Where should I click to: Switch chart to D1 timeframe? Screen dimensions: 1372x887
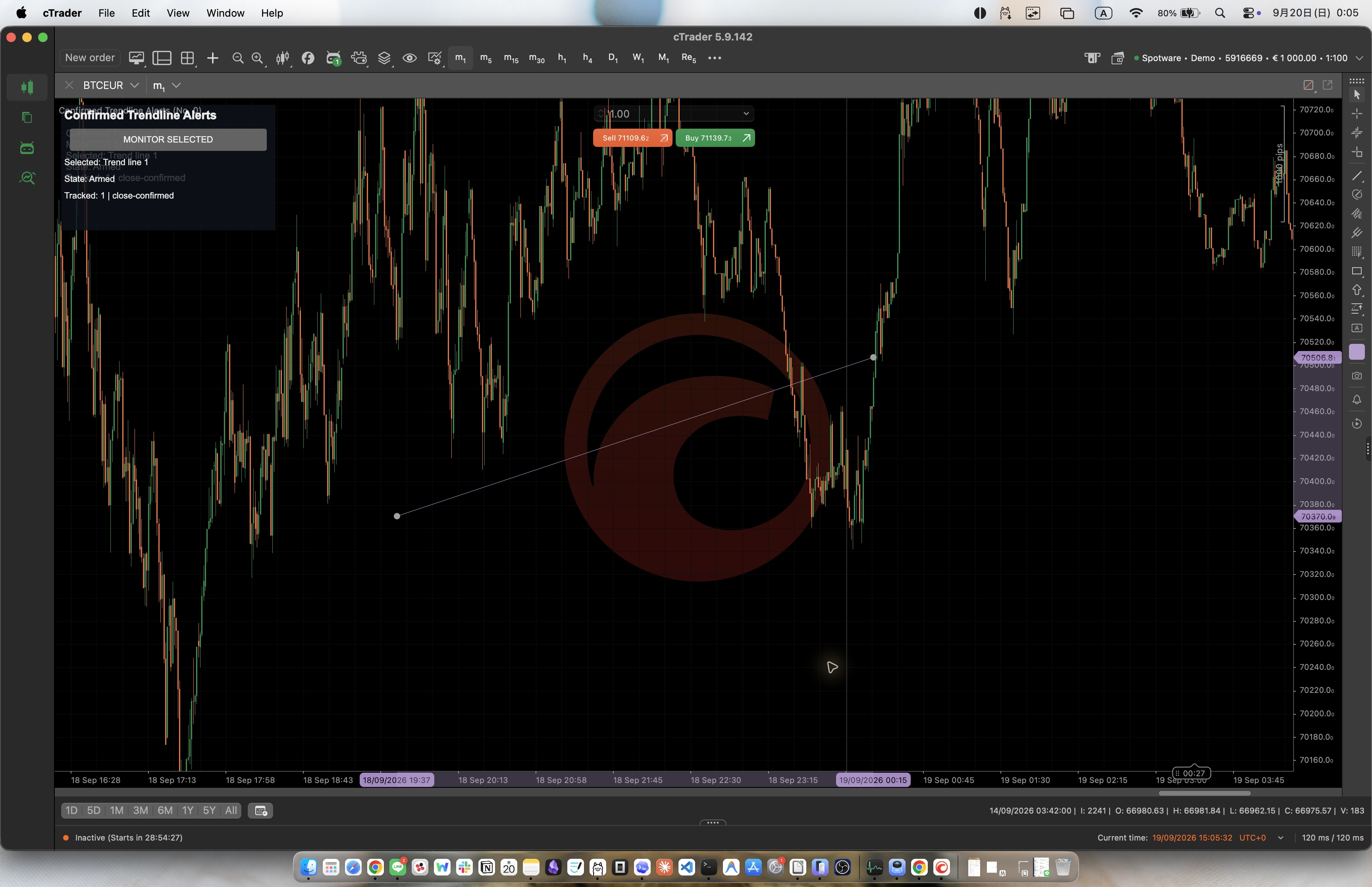tap(613, 58)
